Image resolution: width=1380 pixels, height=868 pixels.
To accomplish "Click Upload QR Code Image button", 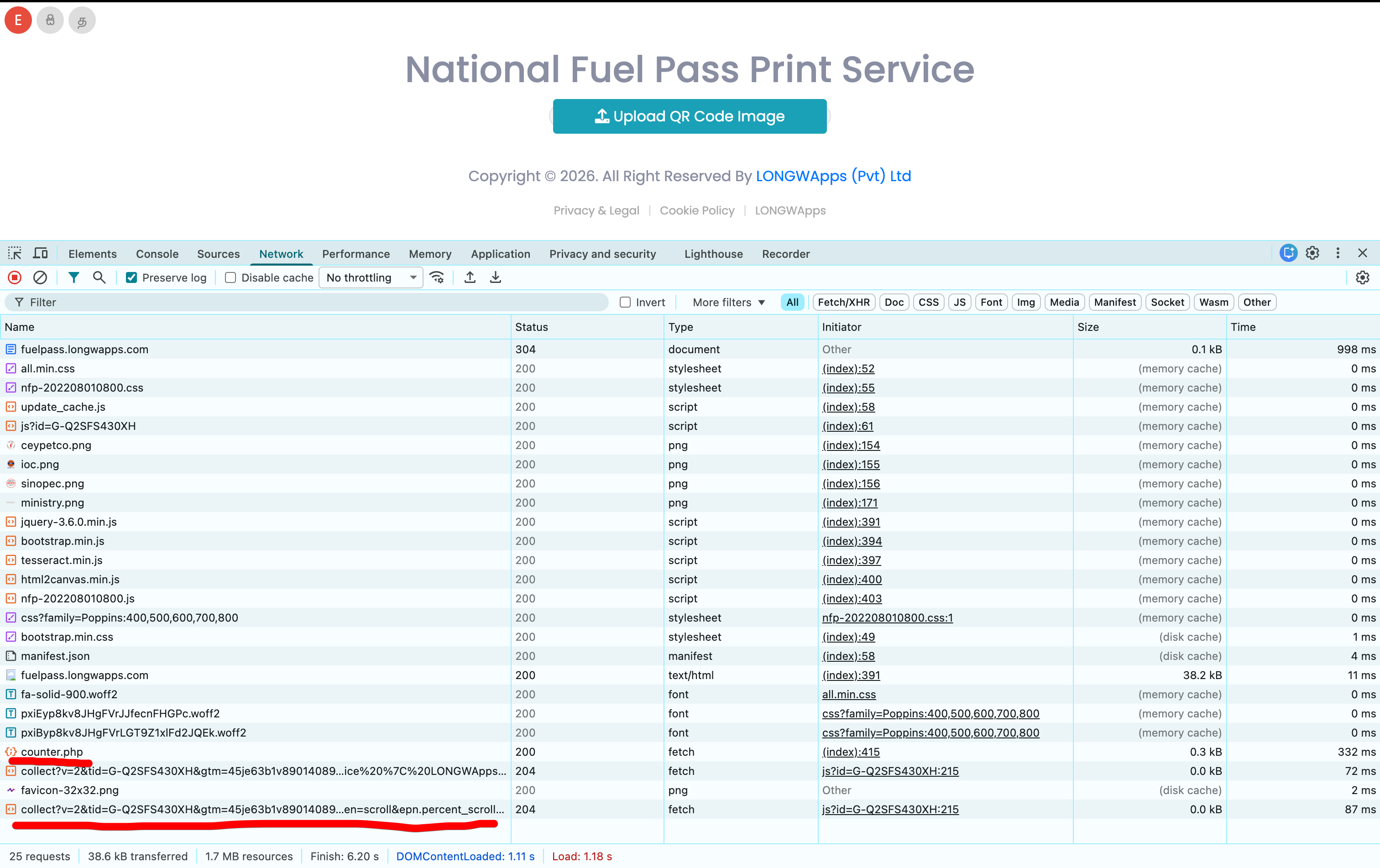I will [690, 116].
